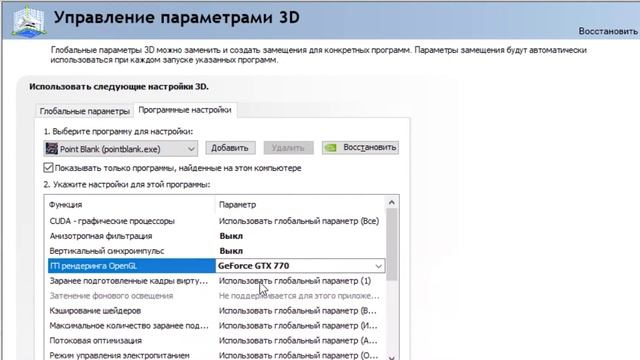Switch to Глобальные параметры tab
The height and width of the screenshot is (360, 640).
[x=84, y=111]
